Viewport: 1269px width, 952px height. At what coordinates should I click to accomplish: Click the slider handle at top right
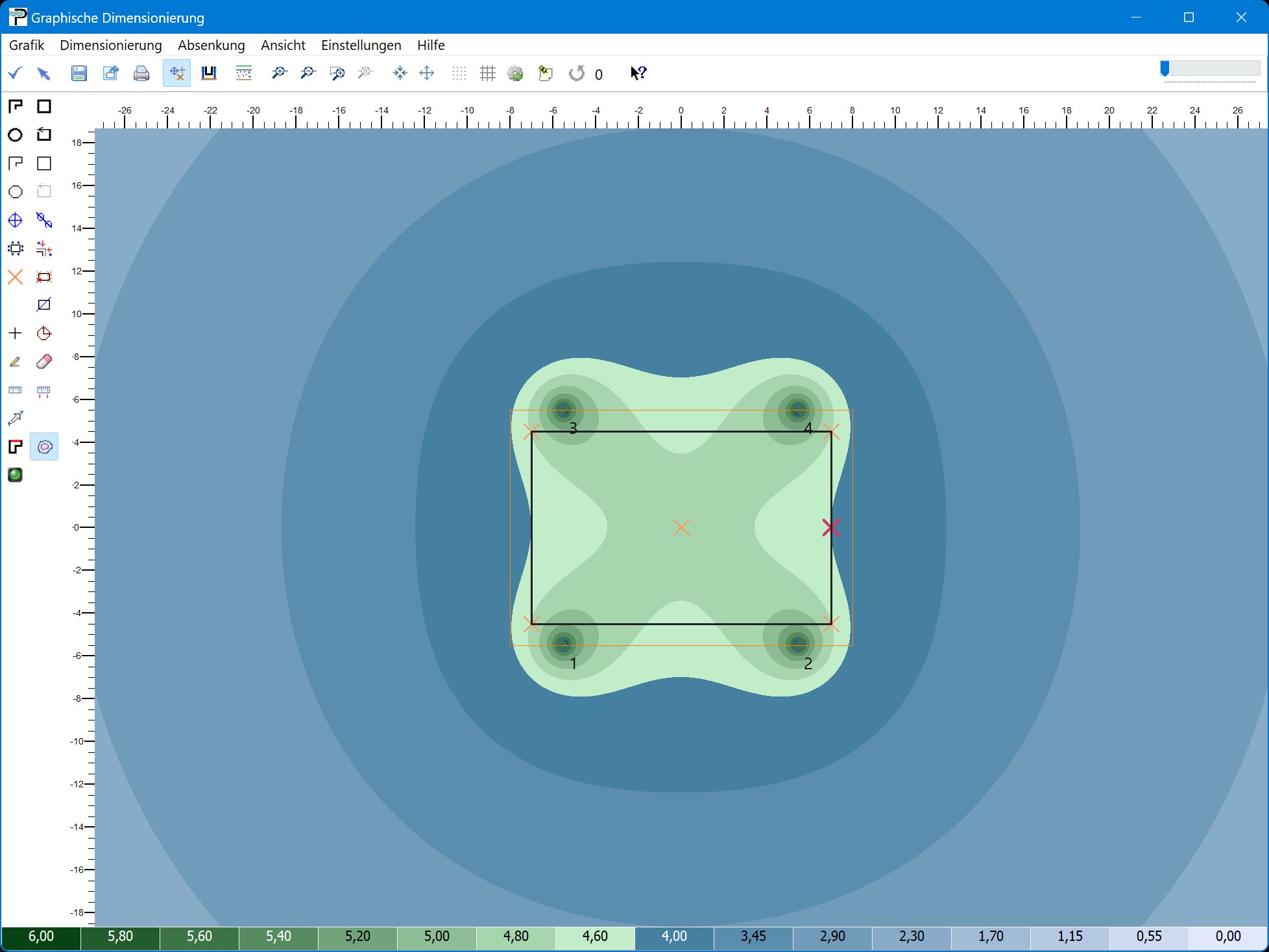1165,69
